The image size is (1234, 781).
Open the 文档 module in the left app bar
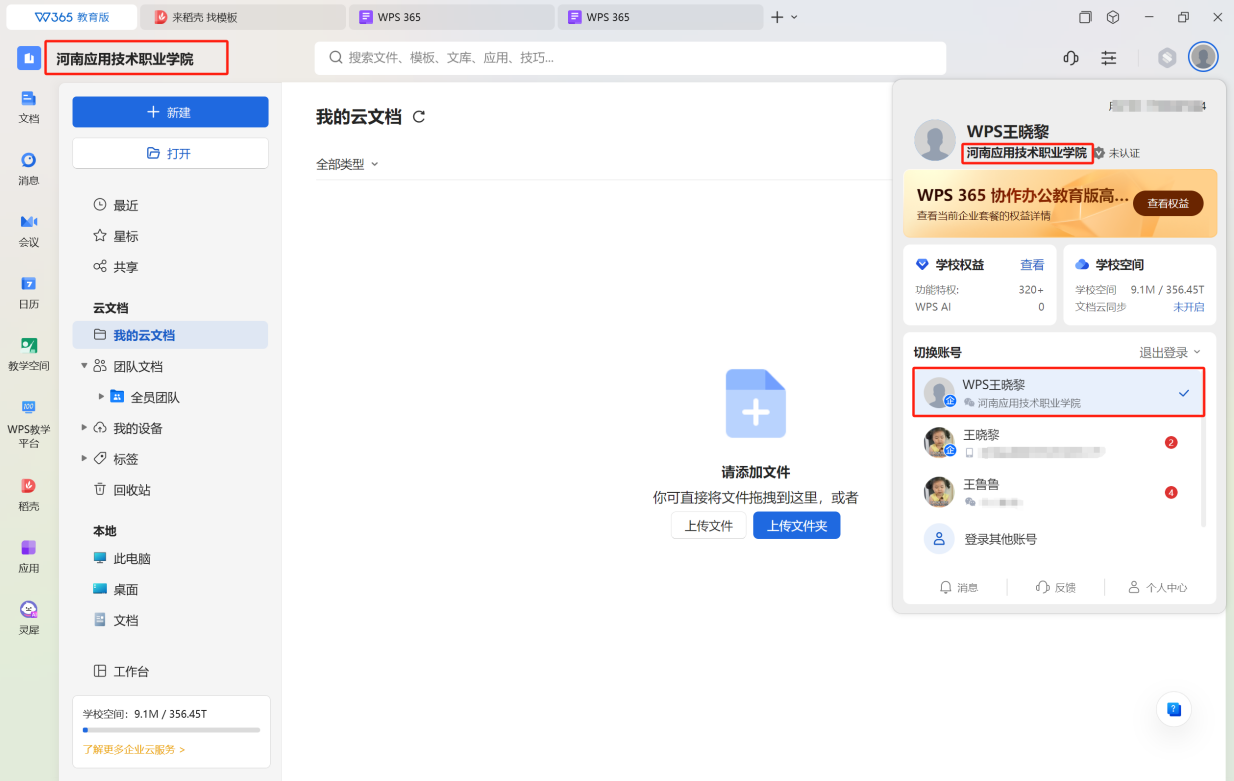(29, 106)
